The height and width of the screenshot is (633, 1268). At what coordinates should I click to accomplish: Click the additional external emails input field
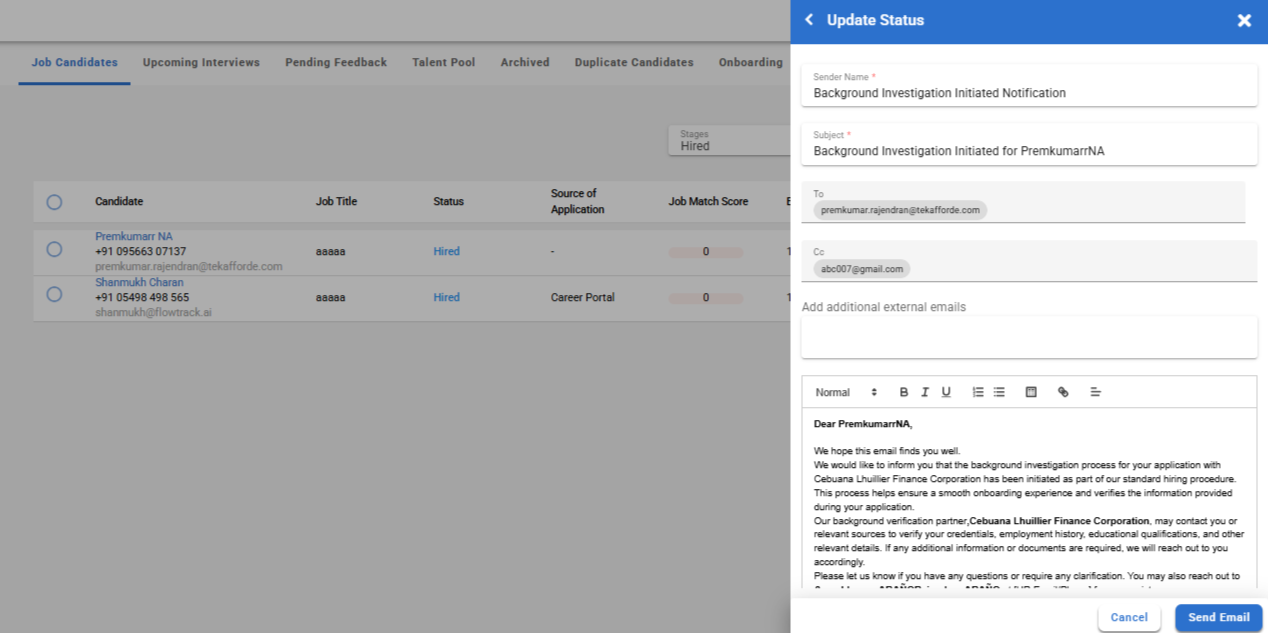click(1028, 338)
